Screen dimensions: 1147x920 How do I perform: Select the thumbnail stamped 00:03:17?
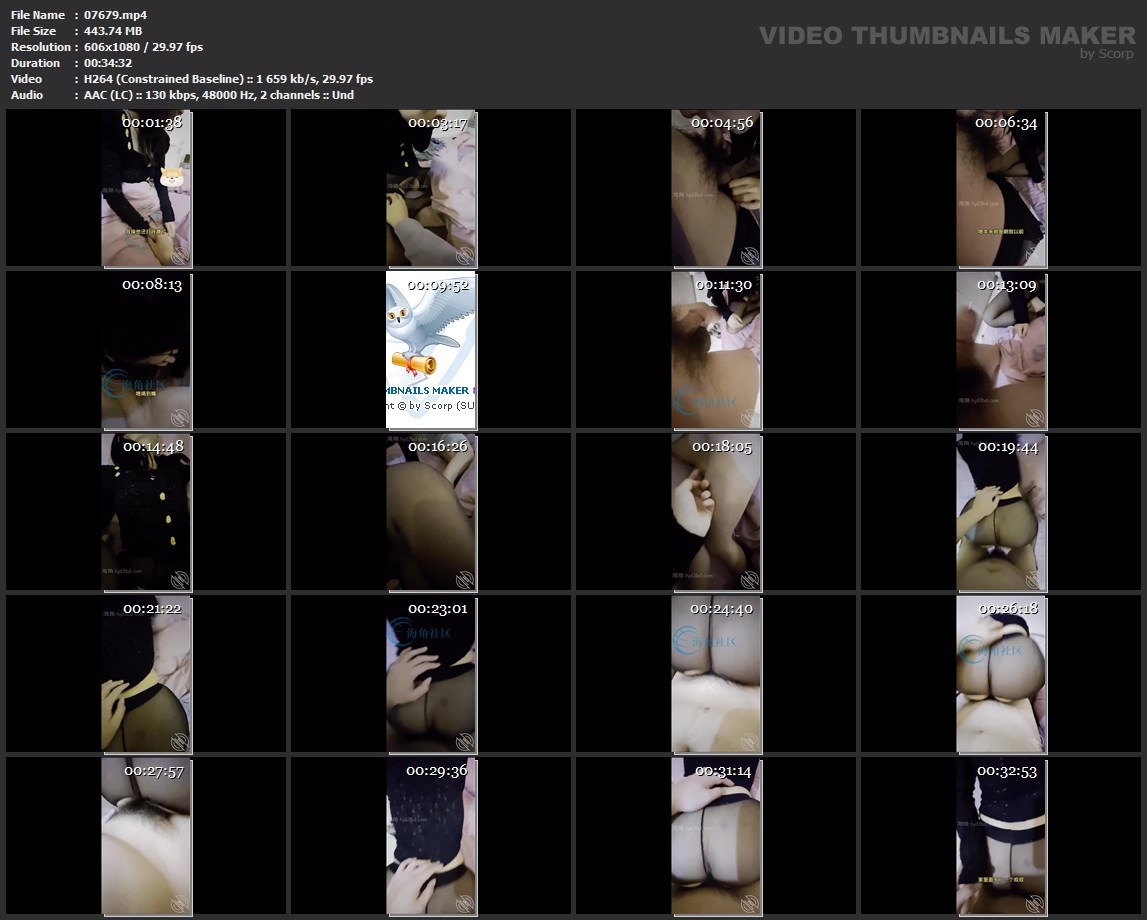pyautogui.click(x=431, y=189)
